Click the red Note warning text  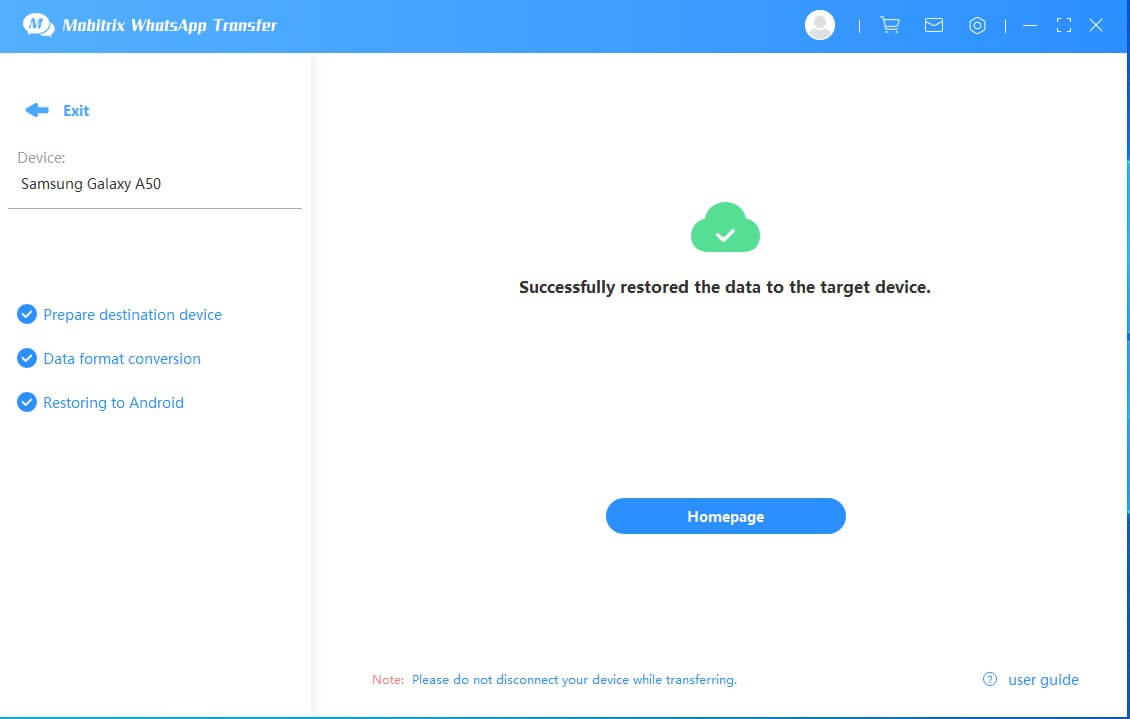click(x=387, y=679)
